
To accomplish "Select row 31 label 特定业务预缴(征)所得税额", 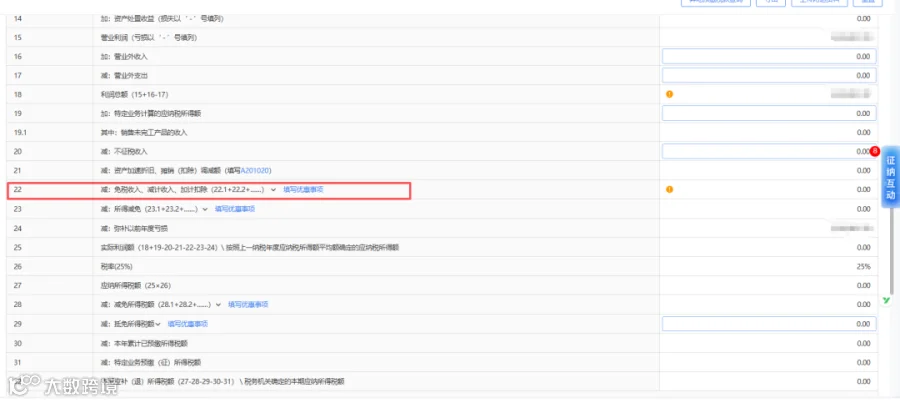I will click(150, 362).
